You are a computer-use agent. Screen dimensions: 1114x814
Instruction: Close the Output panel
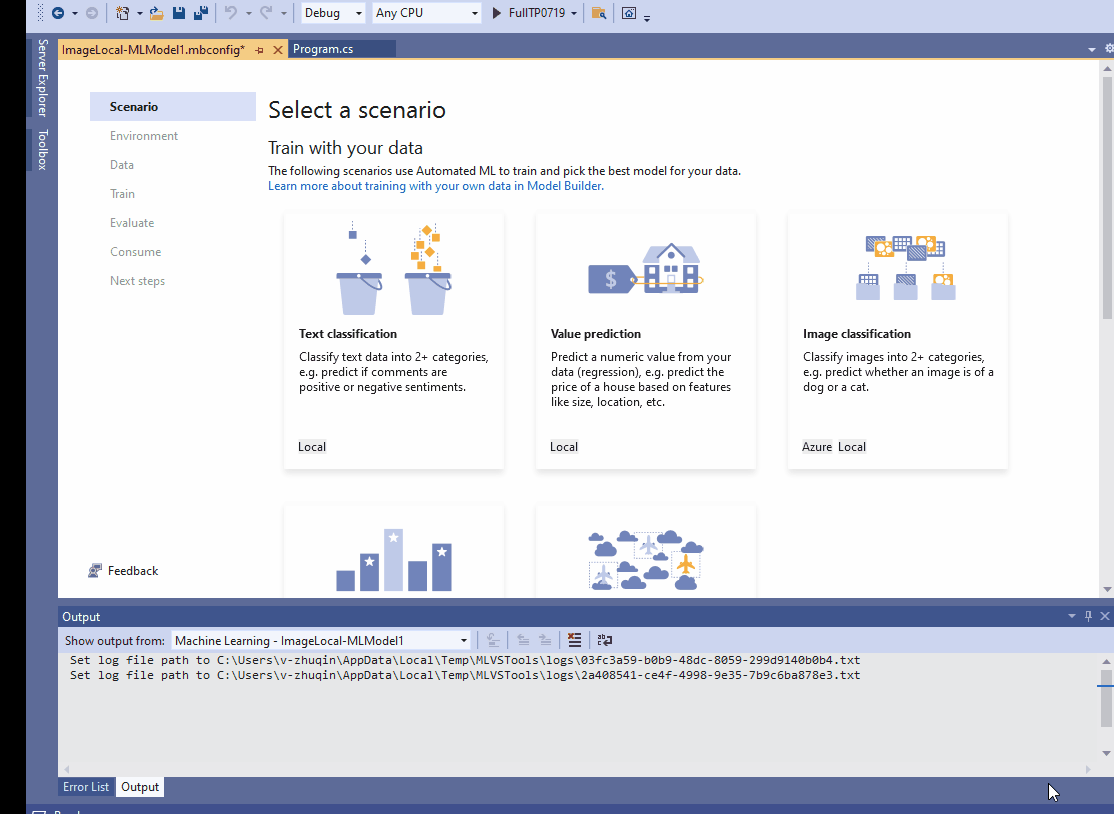tap(1105, 616)
